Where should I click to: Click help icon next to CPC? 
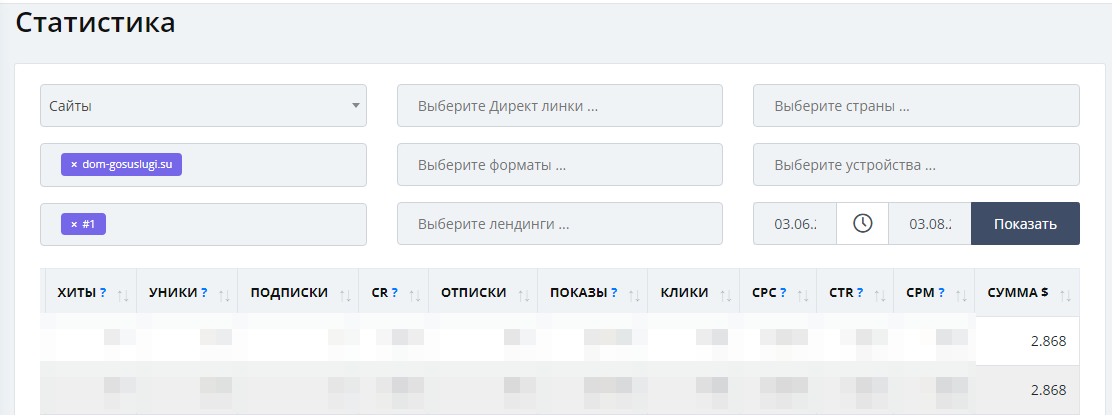(783, 293)
